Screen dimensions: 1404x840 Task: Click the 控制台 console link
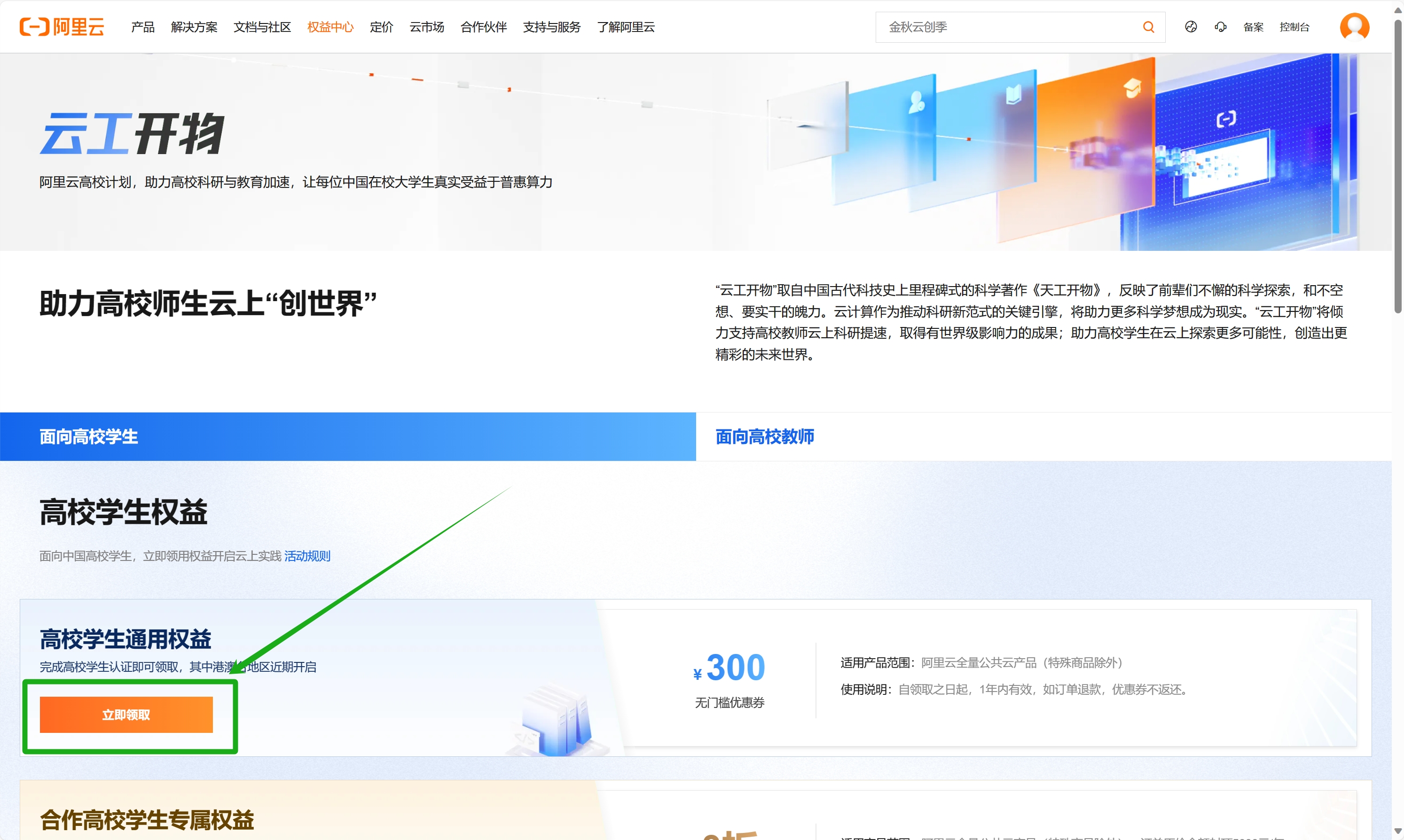pos(1294,27)
